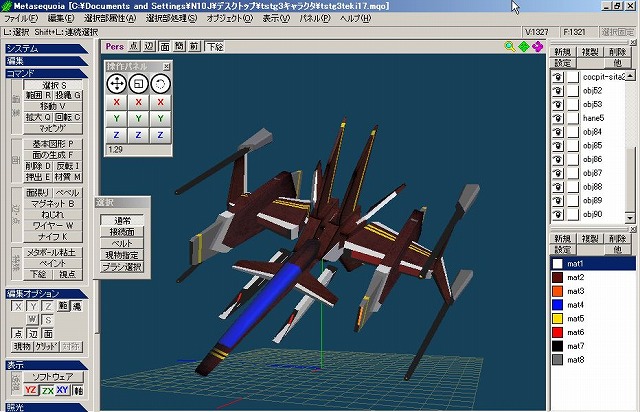Choose 接続面 in the 選択 panel
Viewport: 640px width, 412px height.
pyautogui.click(x=122, y=232)
